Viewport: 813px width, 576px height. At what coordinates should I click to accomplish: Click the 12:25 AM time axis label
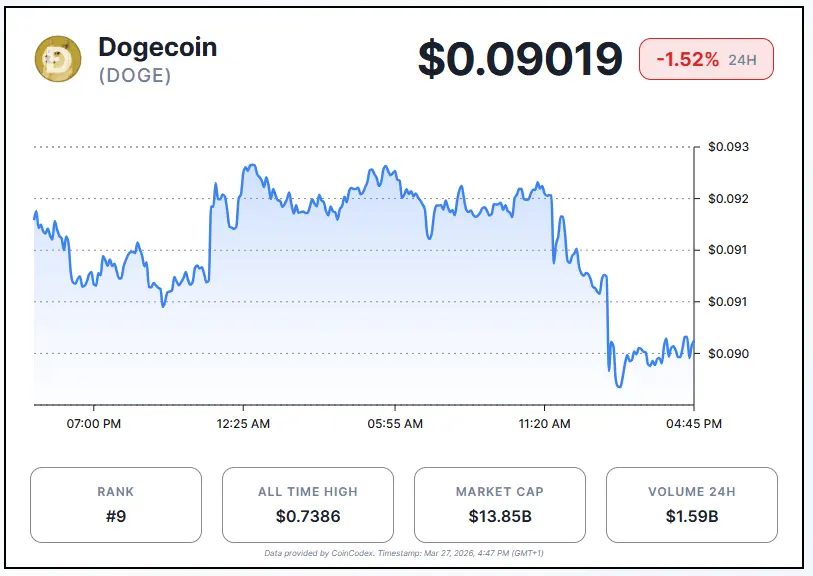pos(243,424)
